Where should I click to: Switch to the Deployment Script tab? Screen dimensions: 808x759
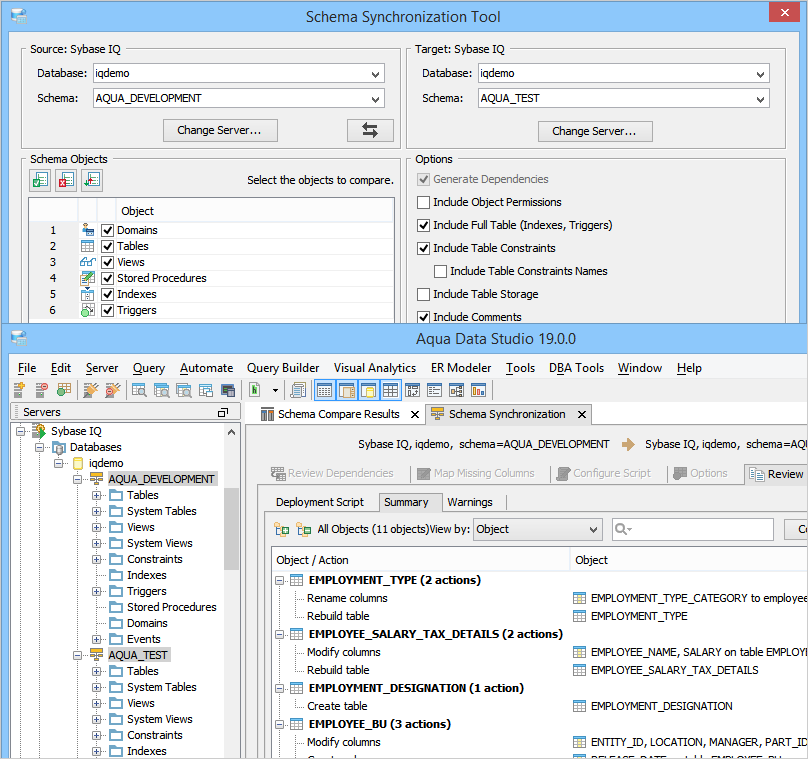click(319, 502)
